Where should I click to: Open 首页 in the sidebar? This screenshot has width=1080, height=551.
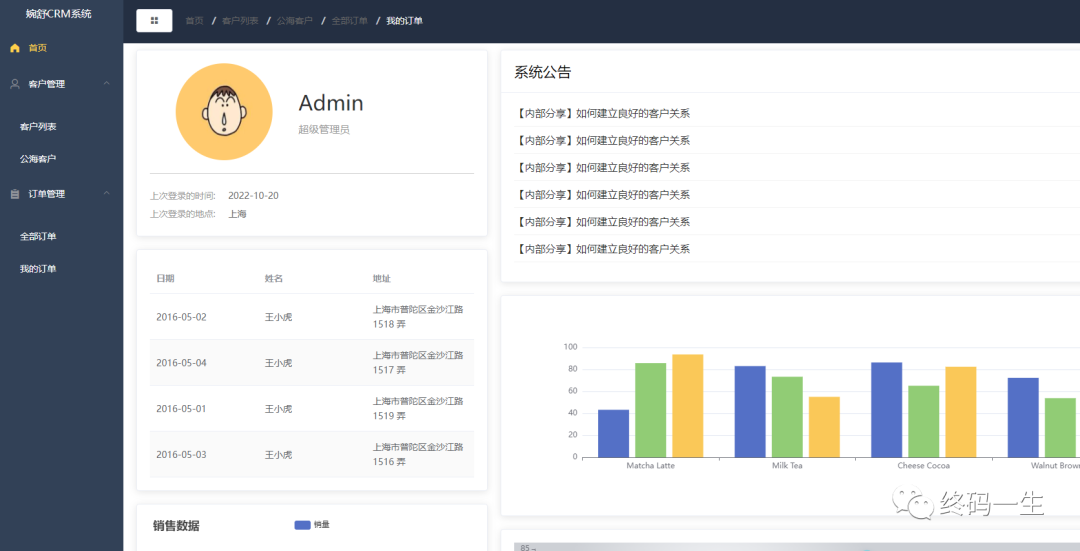coord(38,48)
